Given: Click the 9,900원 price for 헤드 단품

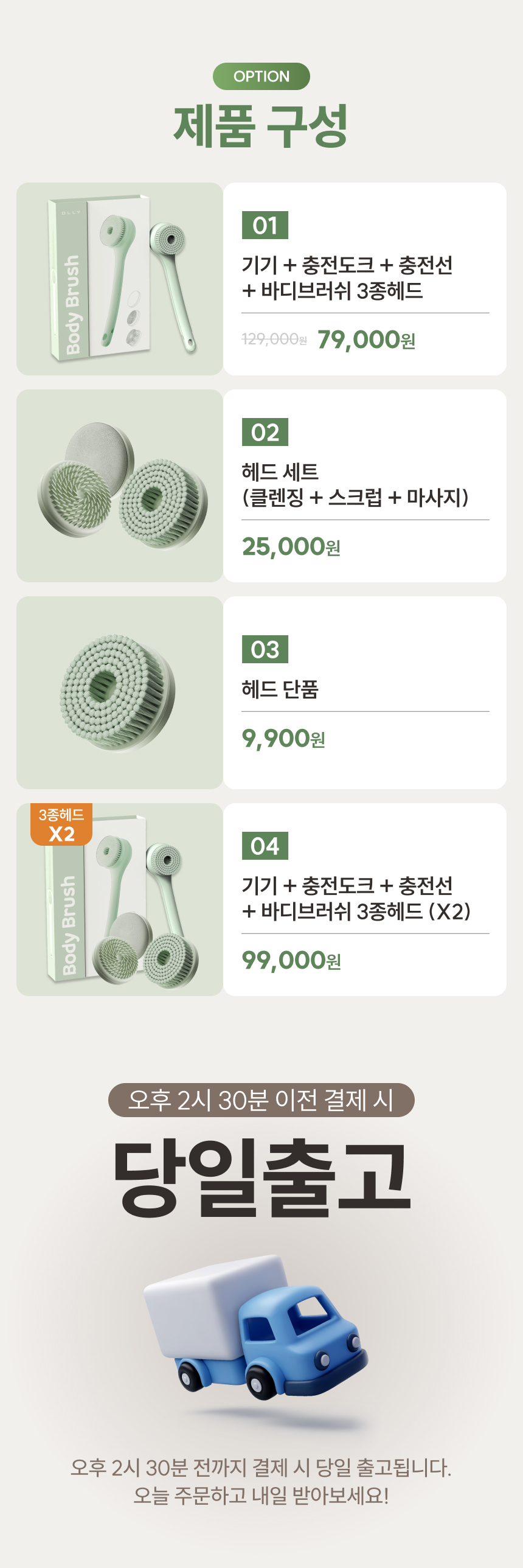Looking at the screenshot, I should 283,738.
